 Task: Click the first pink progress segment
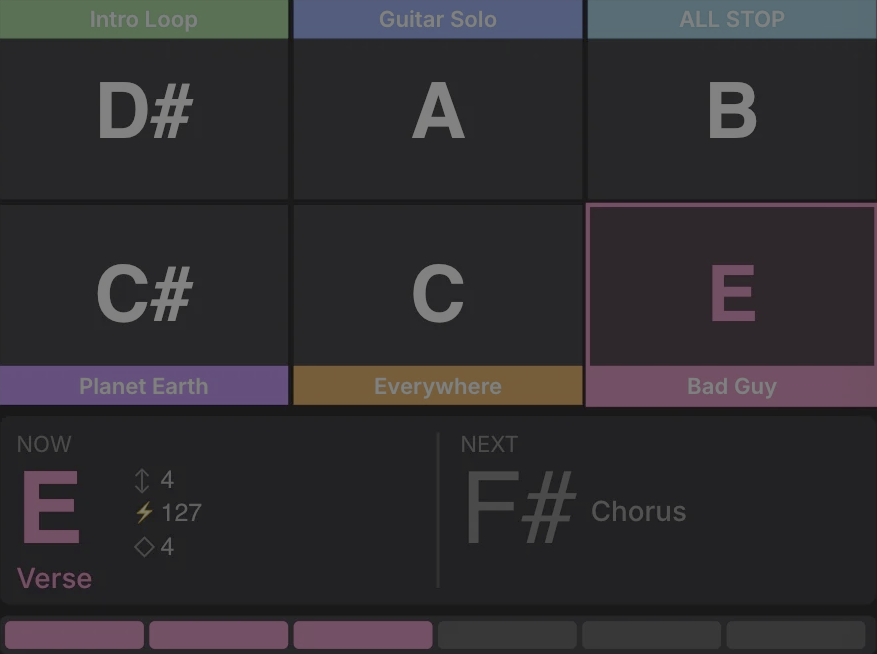click(x=75, y=635)
